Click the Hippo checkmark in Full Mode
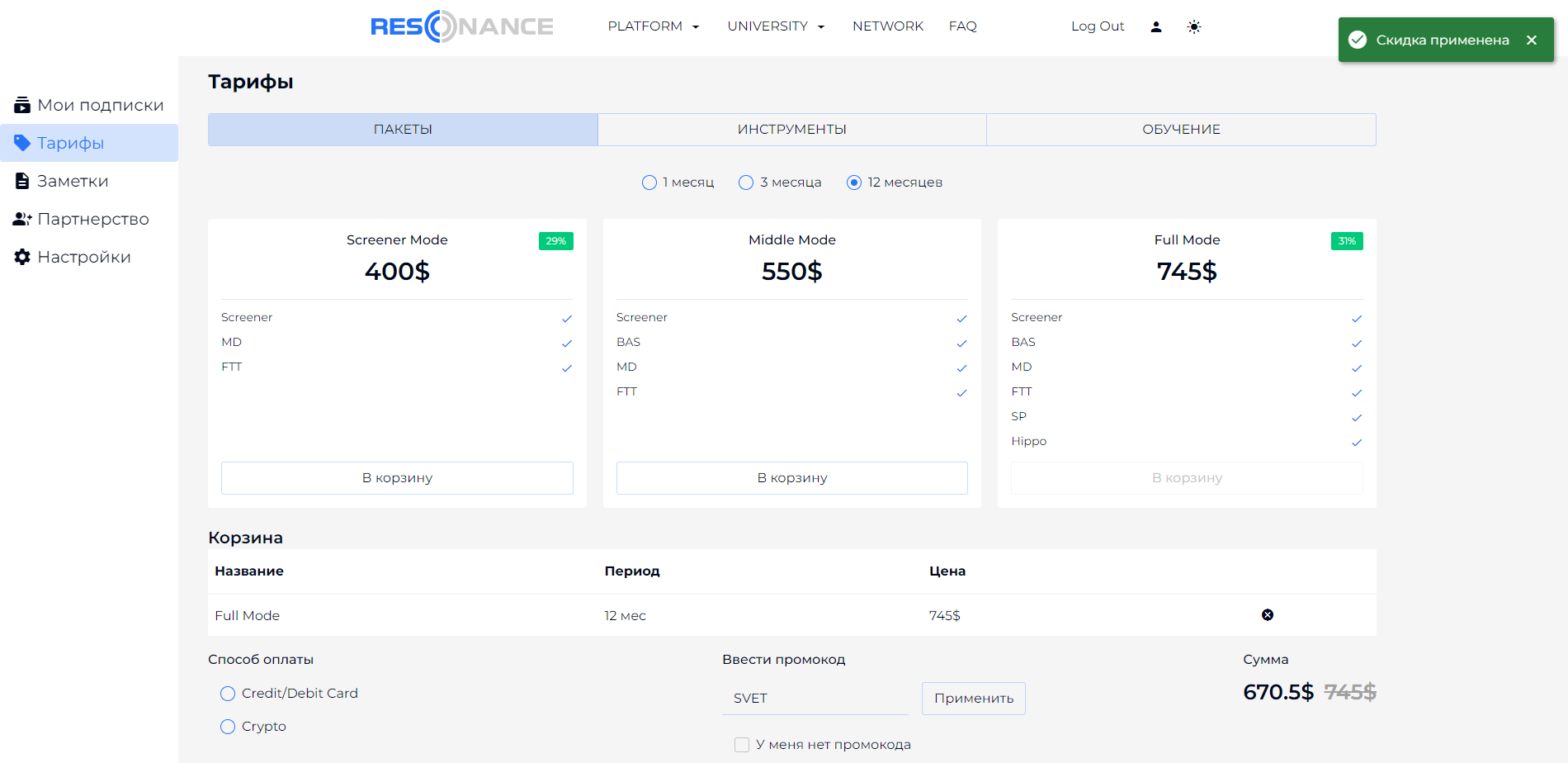Image resolution: width=1568 pixels, height=763 pixels. [1357, 443]
